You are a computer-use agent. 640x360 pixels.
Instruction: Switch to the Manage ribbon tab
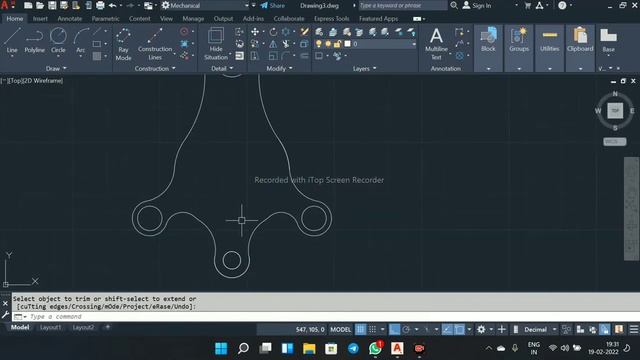click(193, 18)
